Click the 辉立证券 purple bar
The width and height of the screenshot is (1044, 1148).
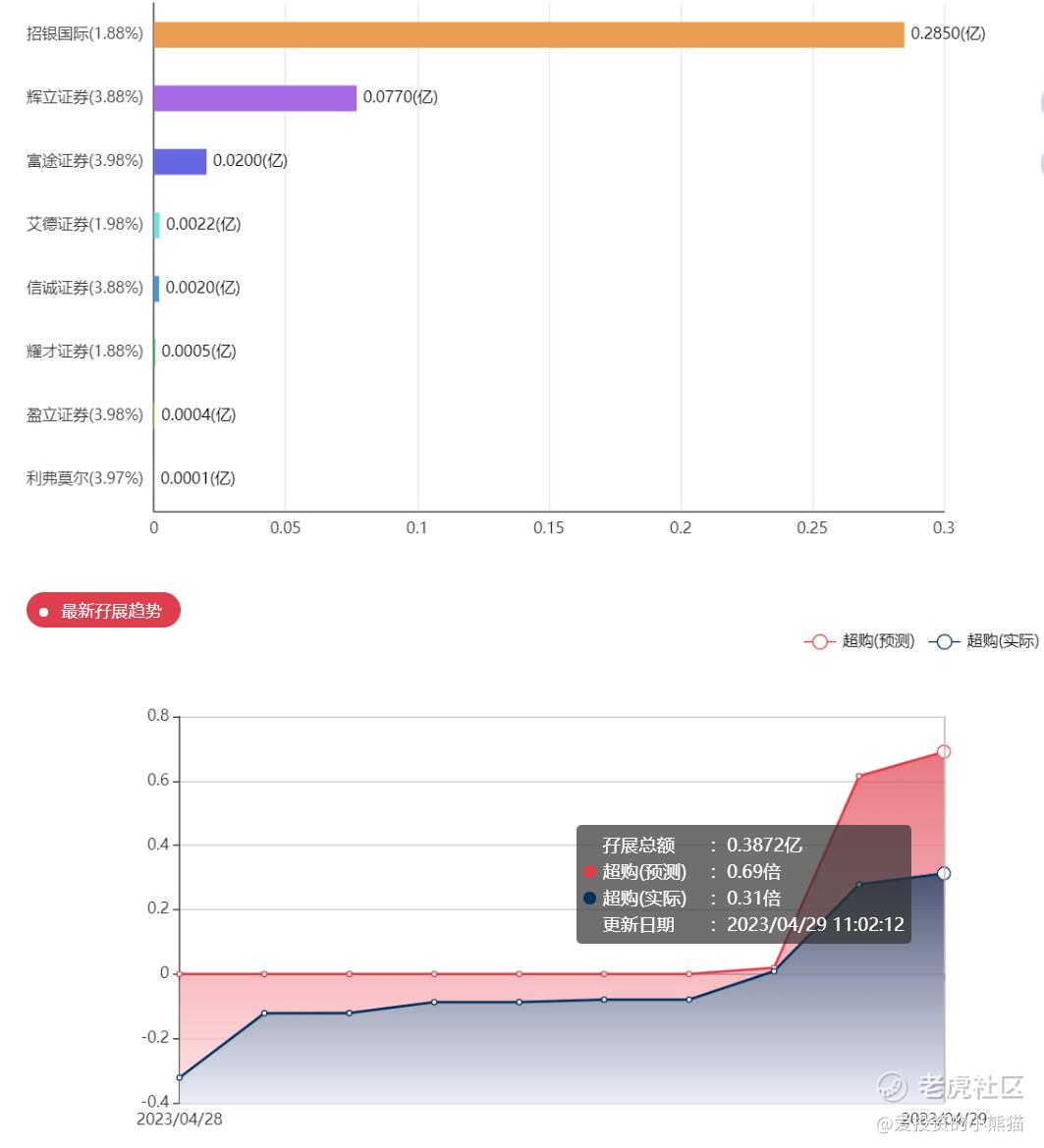254,98
